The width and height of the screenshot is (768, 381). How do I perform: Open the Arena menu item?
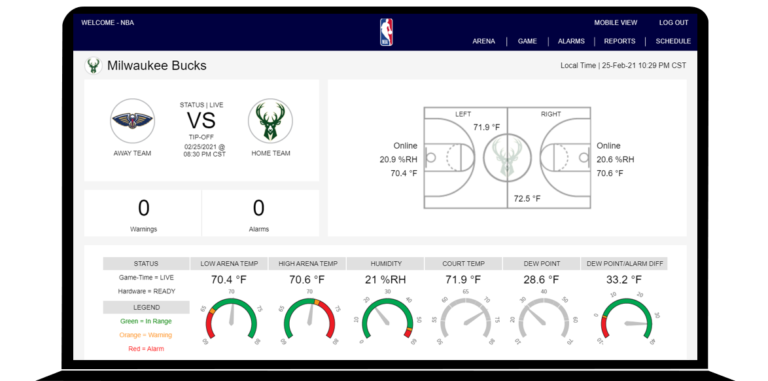tap(483, 41)
